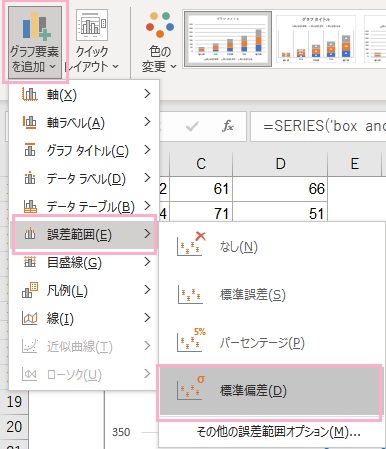Expand the arrow next to 凡例(L)
Screen dimensions: 386x449
coord(148,290)
